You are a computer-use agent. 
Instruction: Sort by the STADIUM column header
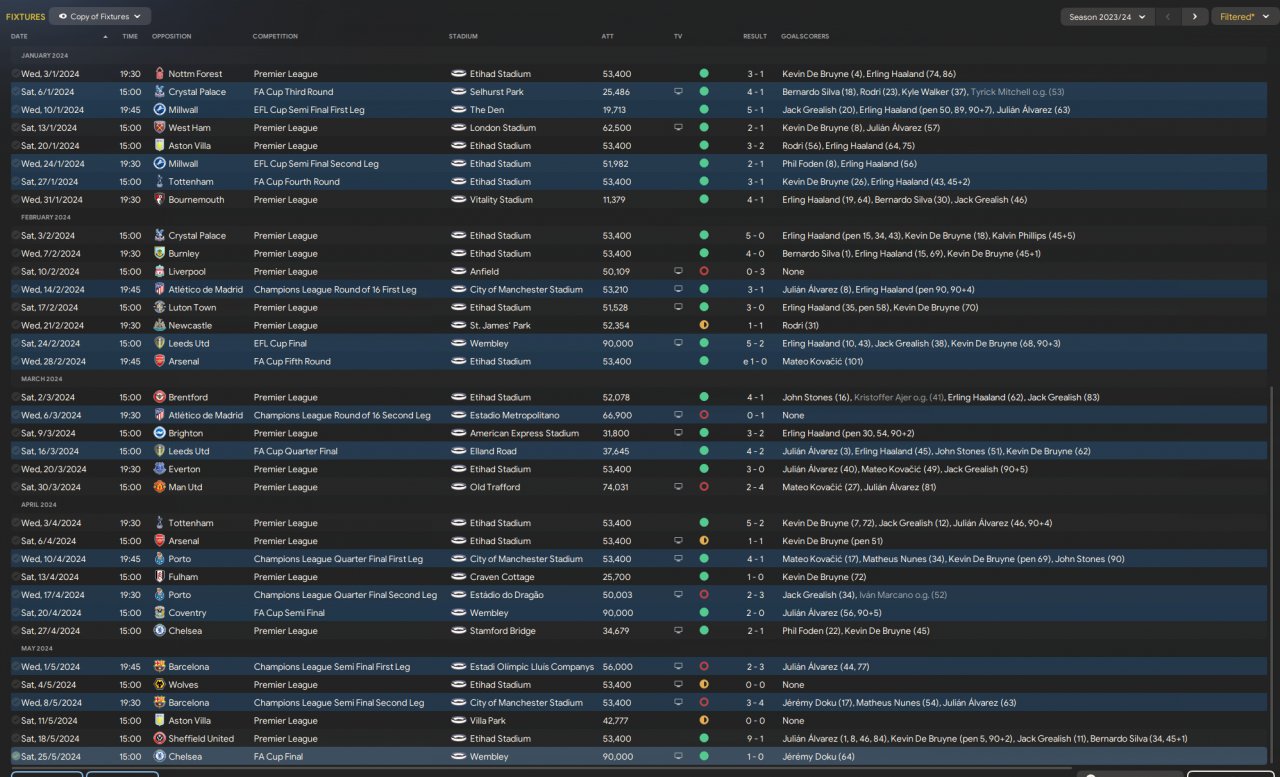[x=463, y=37]
